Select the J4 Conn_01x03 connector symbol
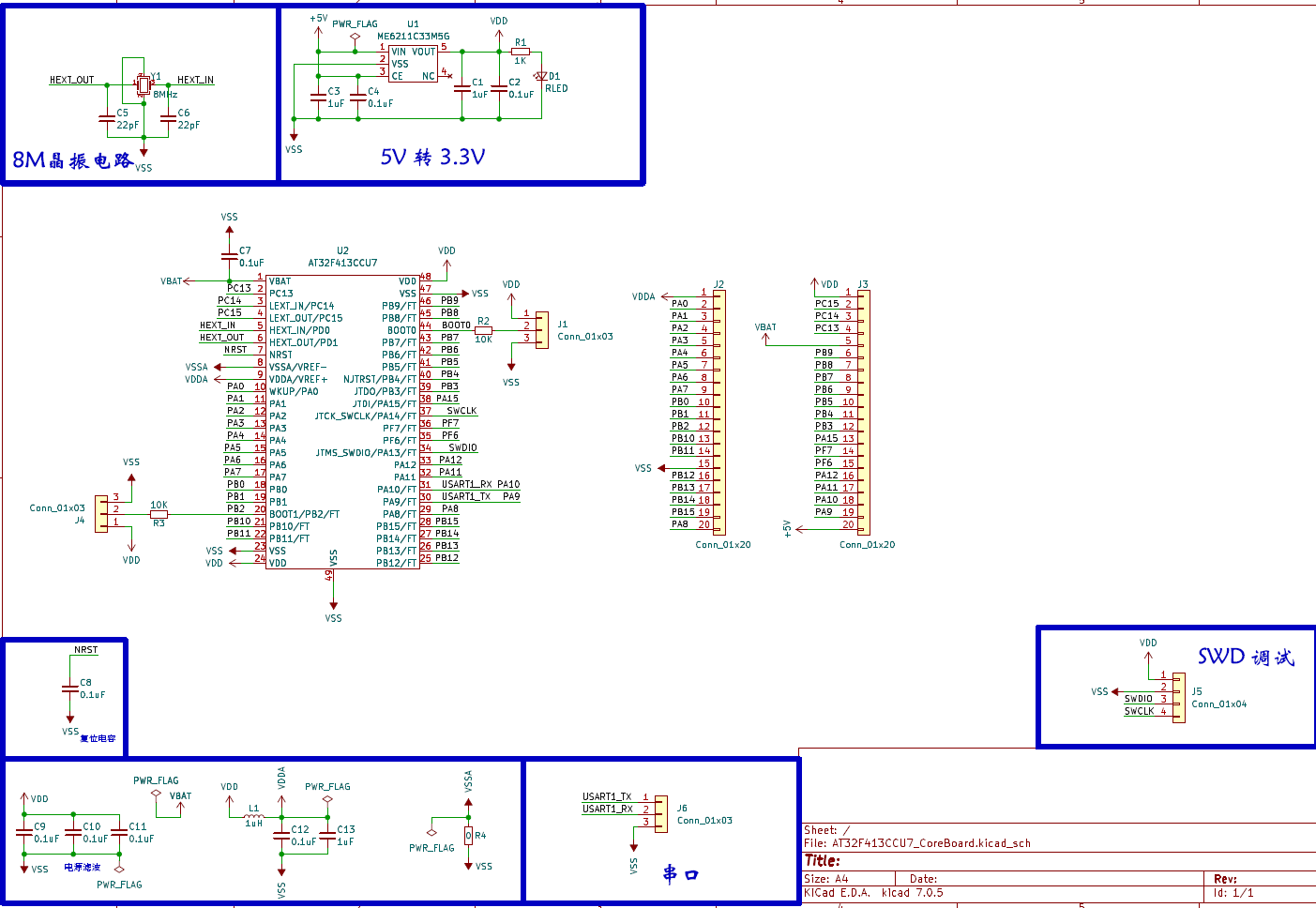 click(101, 514)
